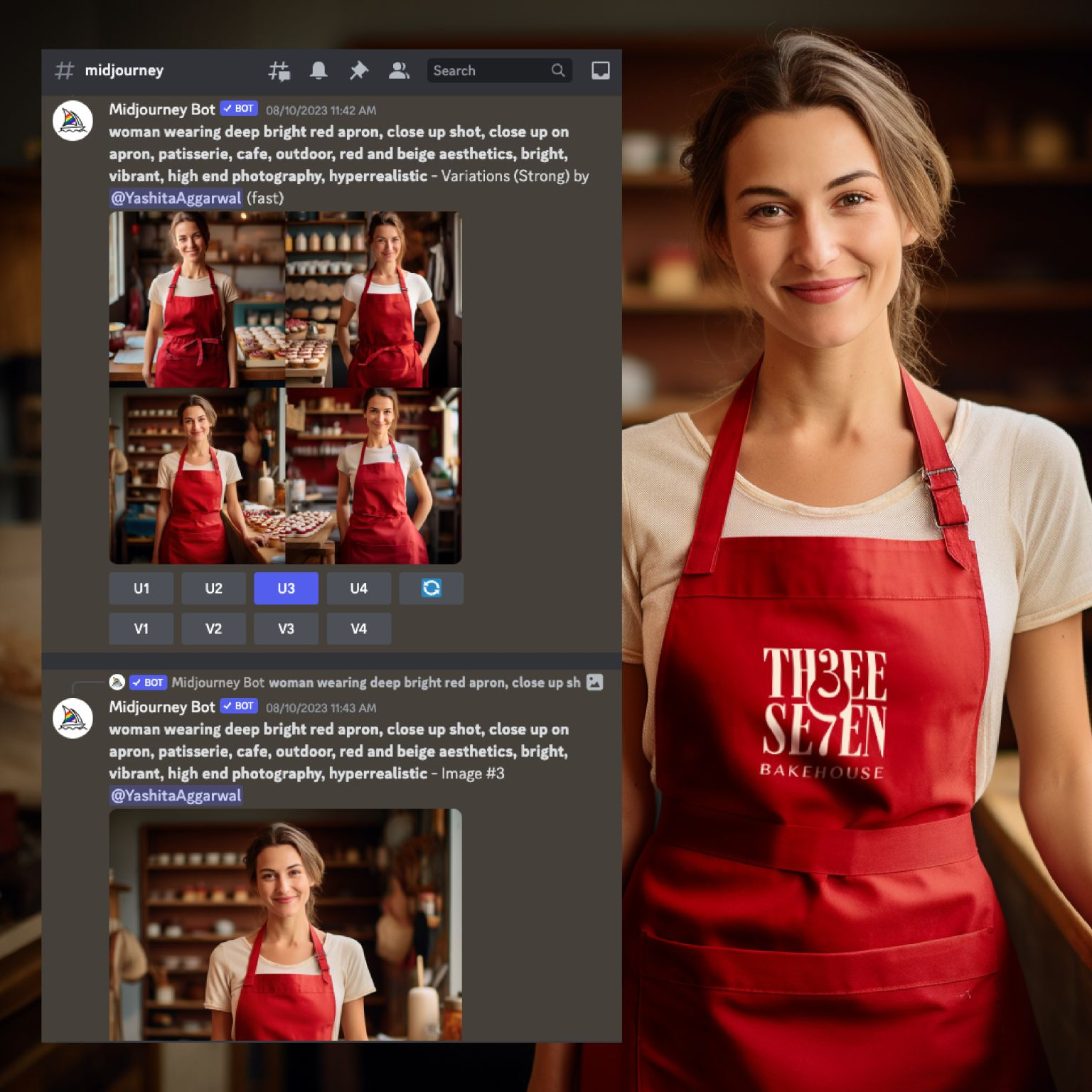Jump to the replied message preview text
The height and width of the screenshot is (1092, 1092).
pos(424,682)
